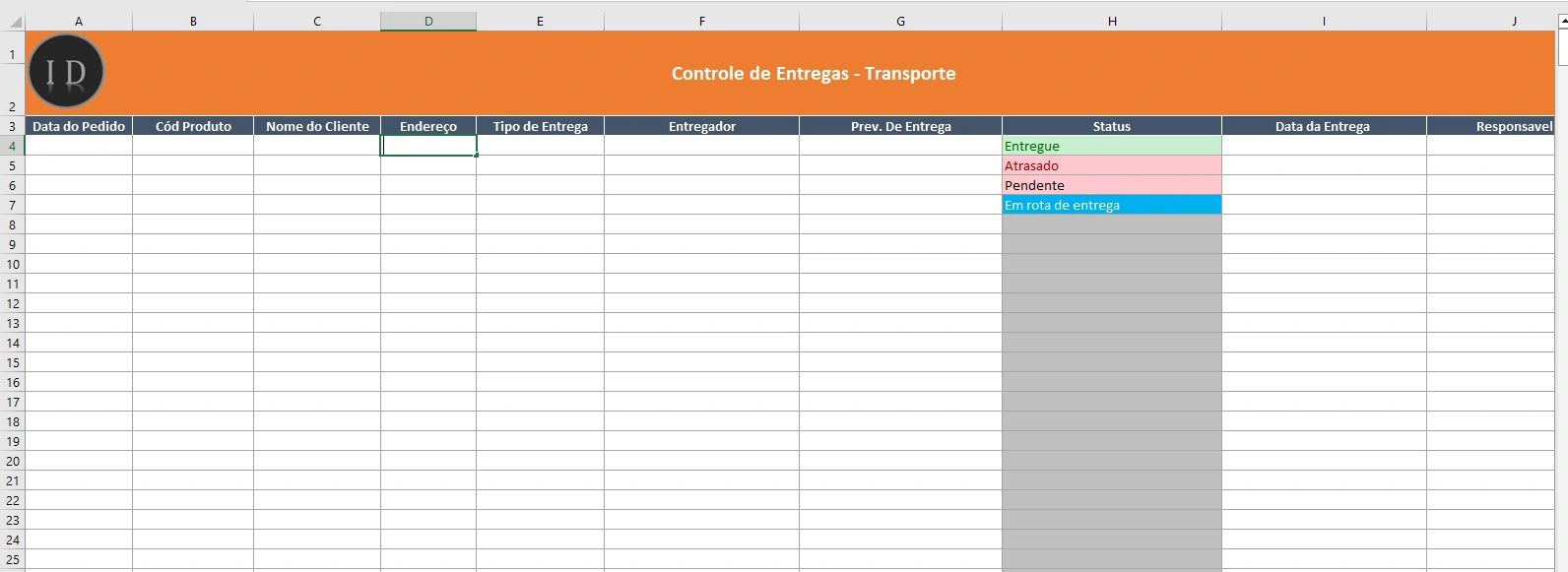Select the Atrasado status cell

click(1112, 165)
